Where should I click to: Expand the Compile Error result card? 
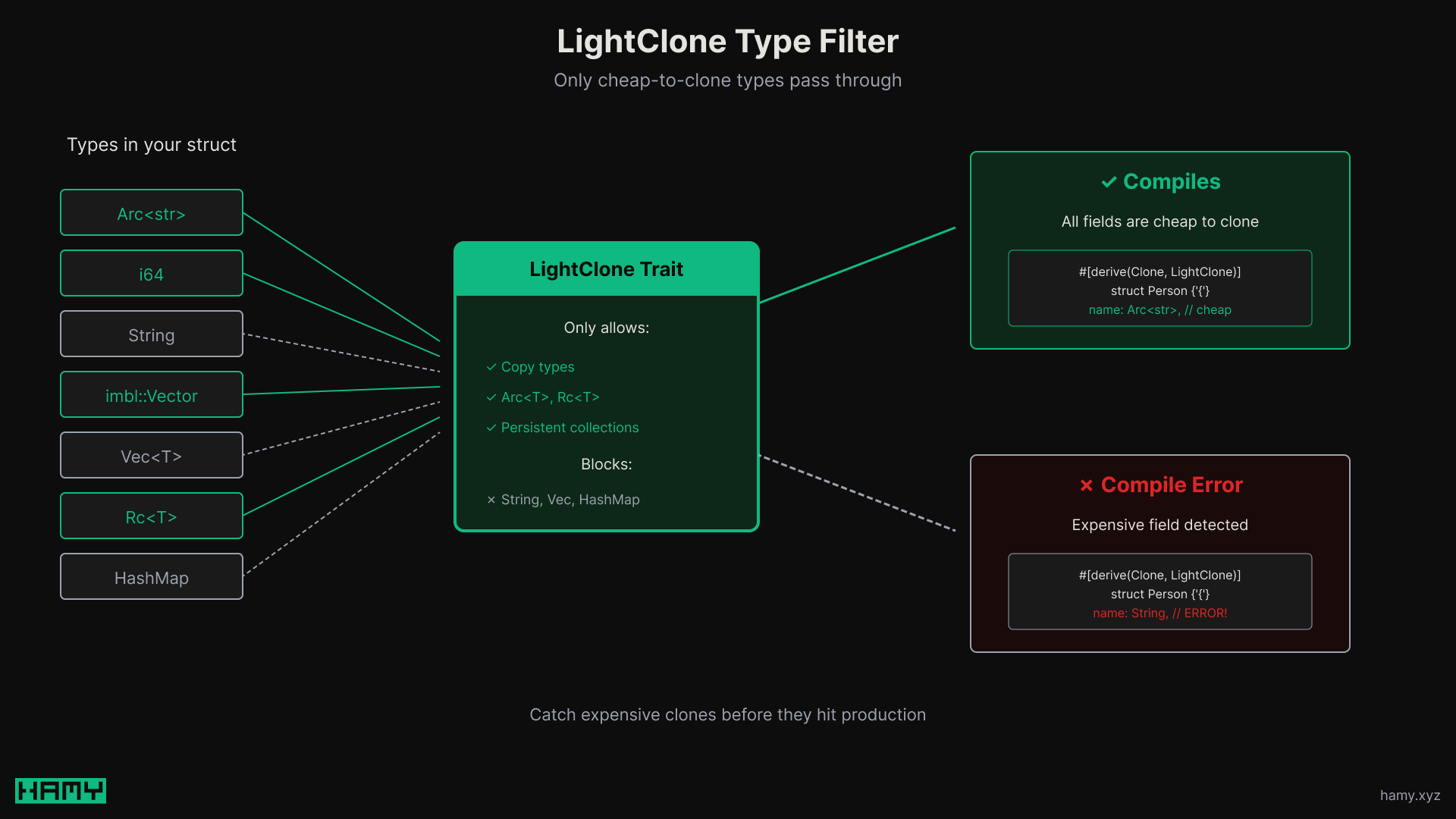click(1160, 554)
